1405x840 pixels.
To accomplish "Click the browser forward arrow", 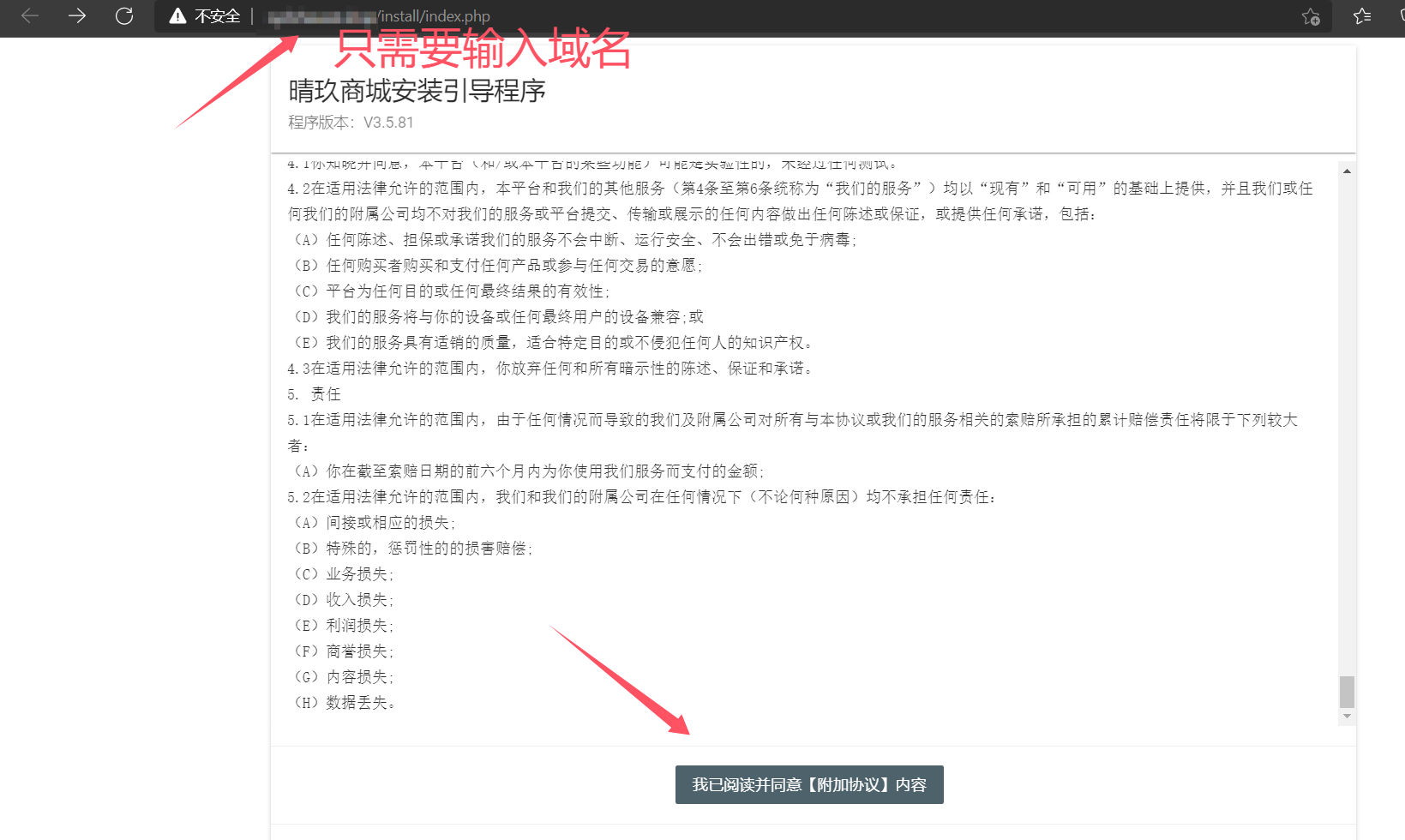I will 77,15.
